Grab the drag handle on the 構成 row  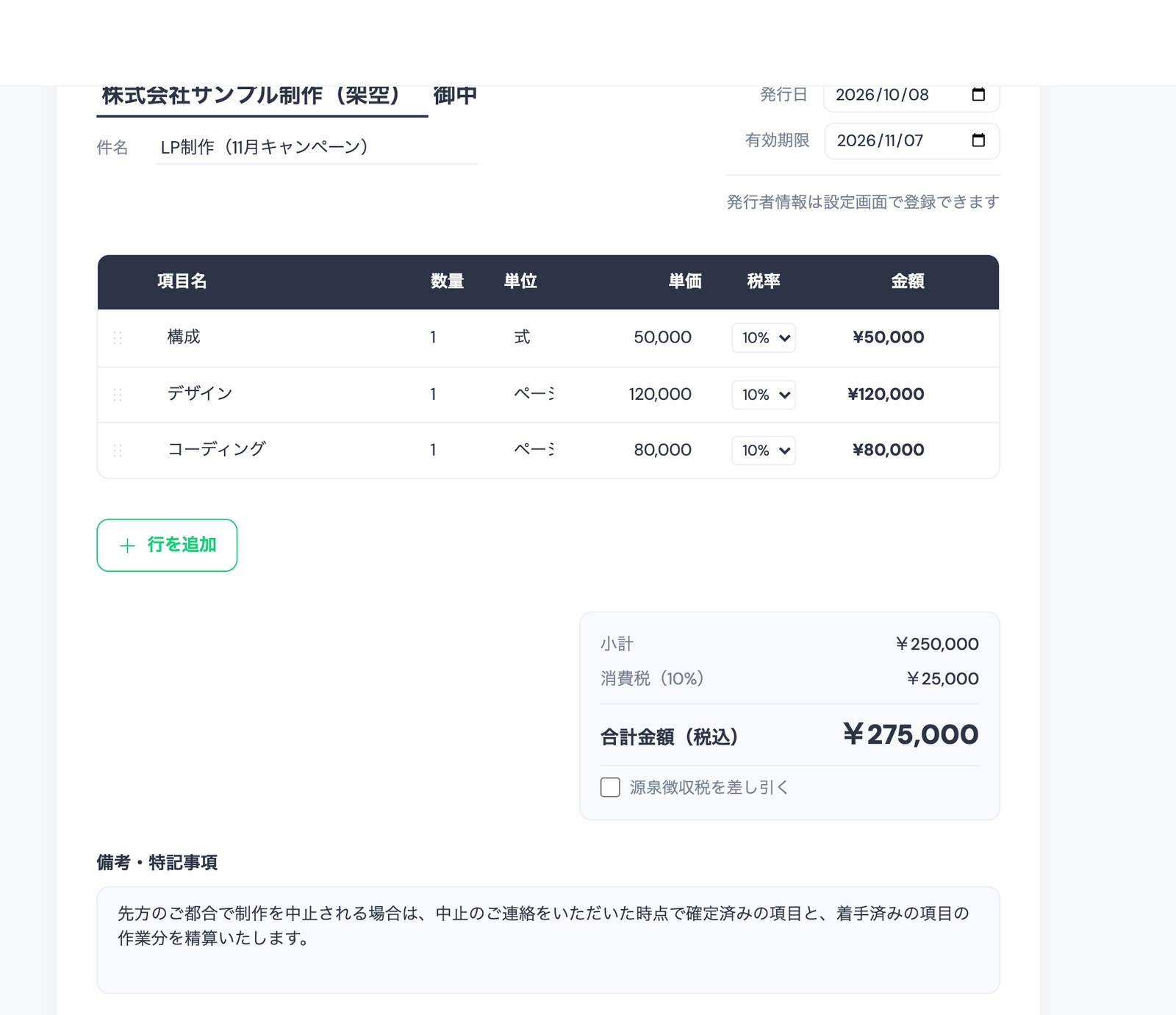point(118,338)
